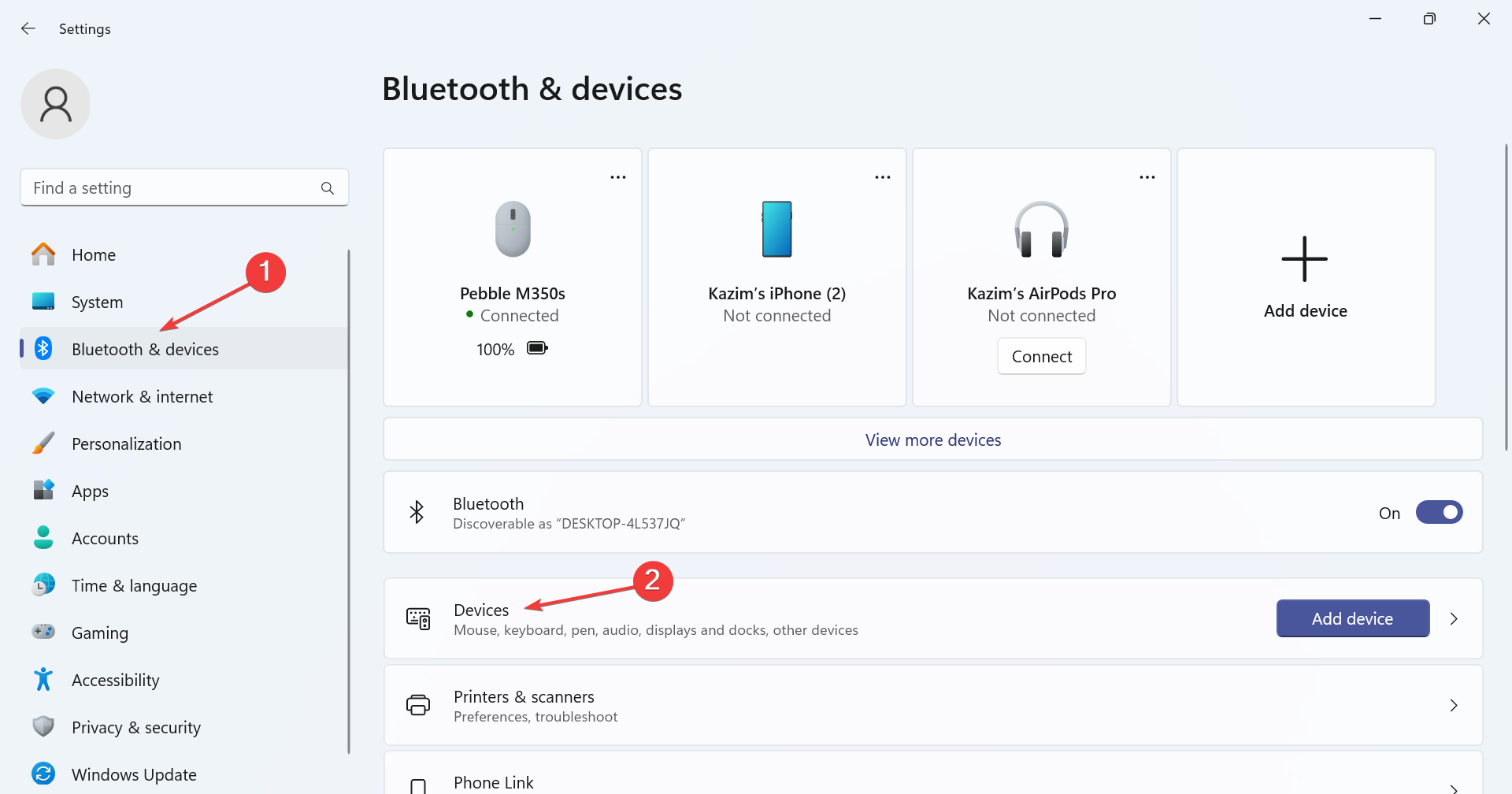The height and width of the screenshot is (794, 1512).
Task: Select the Bluetooth & devices sidebar icon
Action: point(43,349)
